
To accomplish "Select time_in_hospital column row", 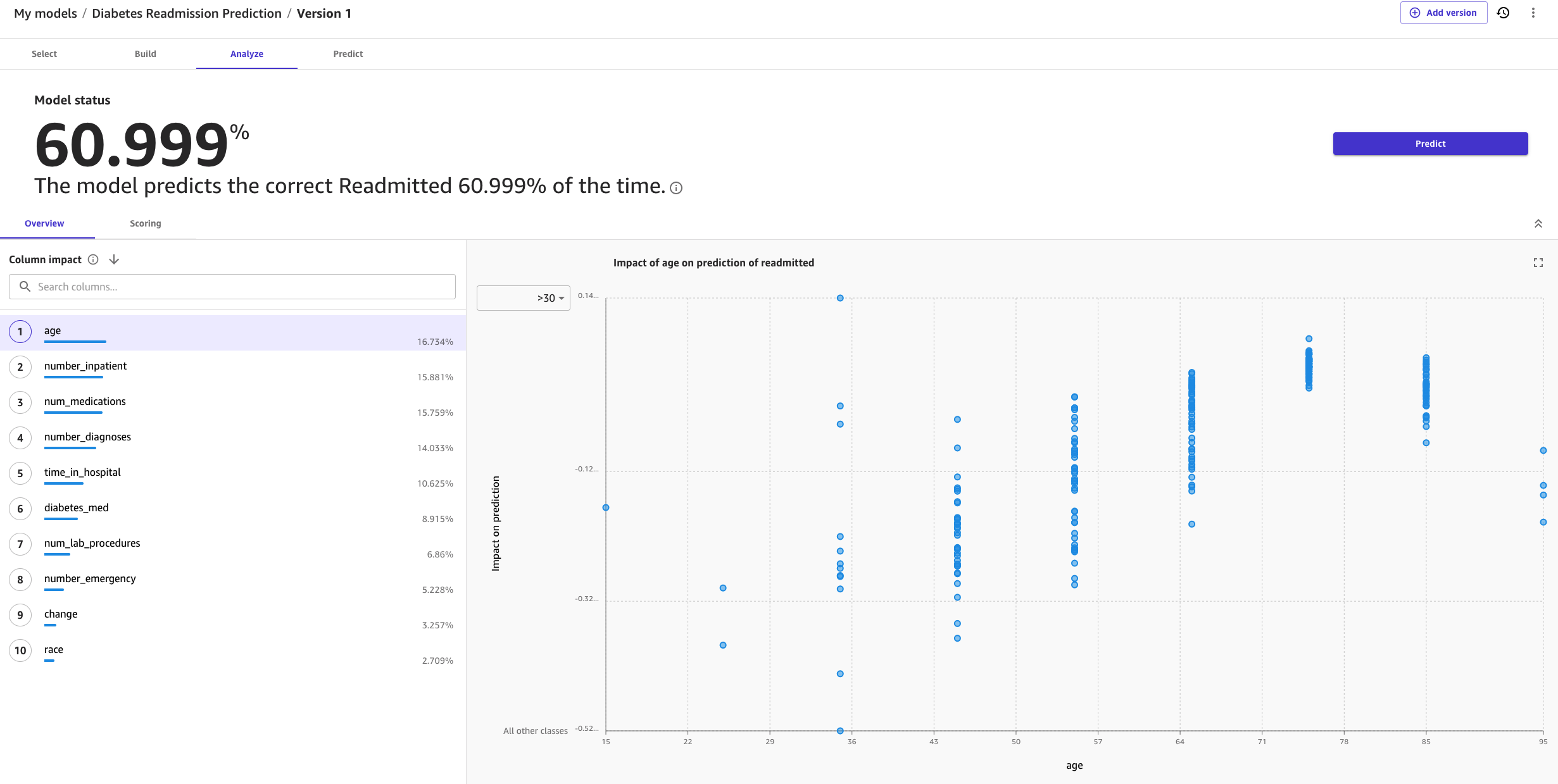I will pos(232,475).
